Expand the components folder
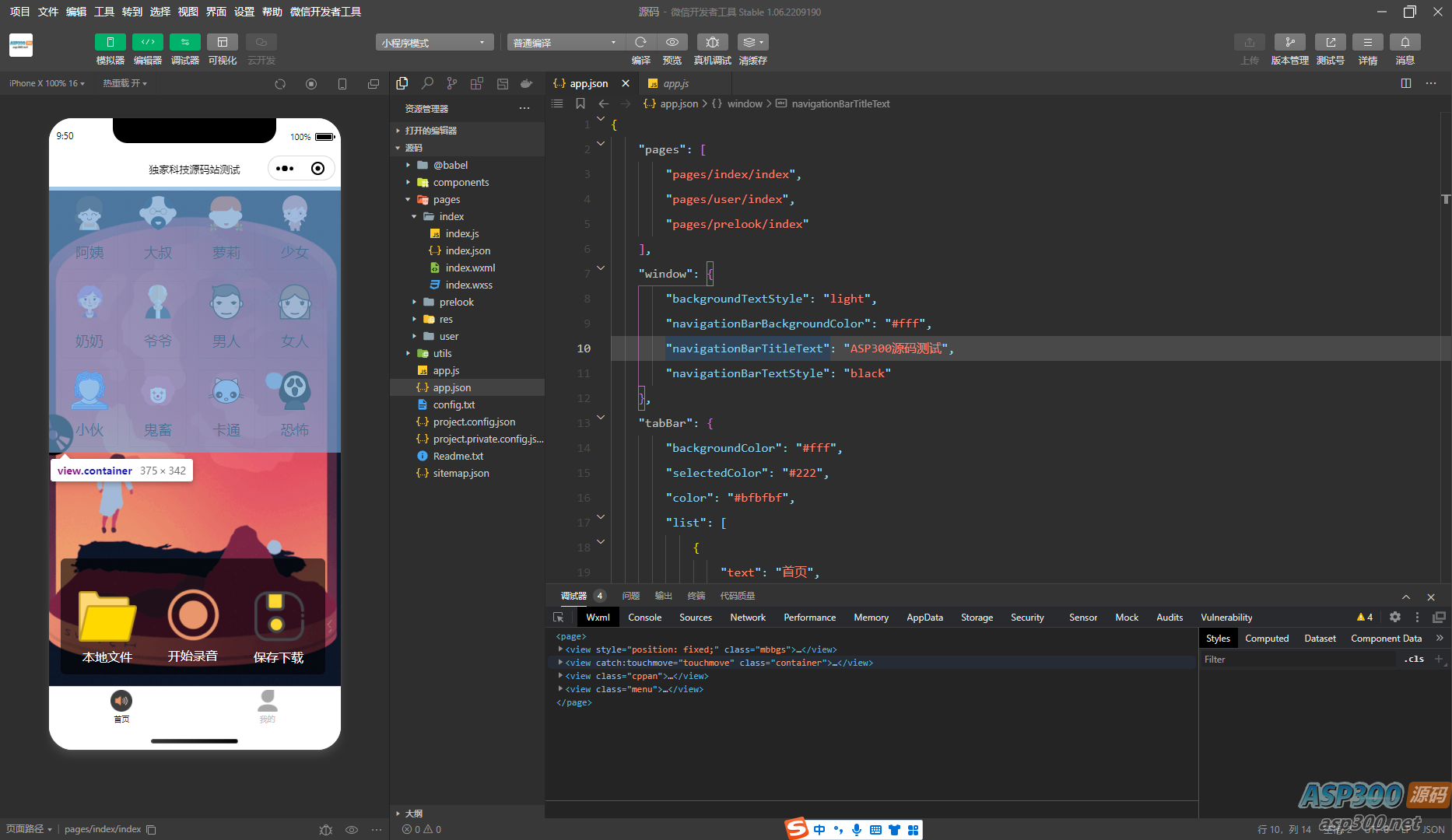This screenshot has width=1452, height=840. 461,182
